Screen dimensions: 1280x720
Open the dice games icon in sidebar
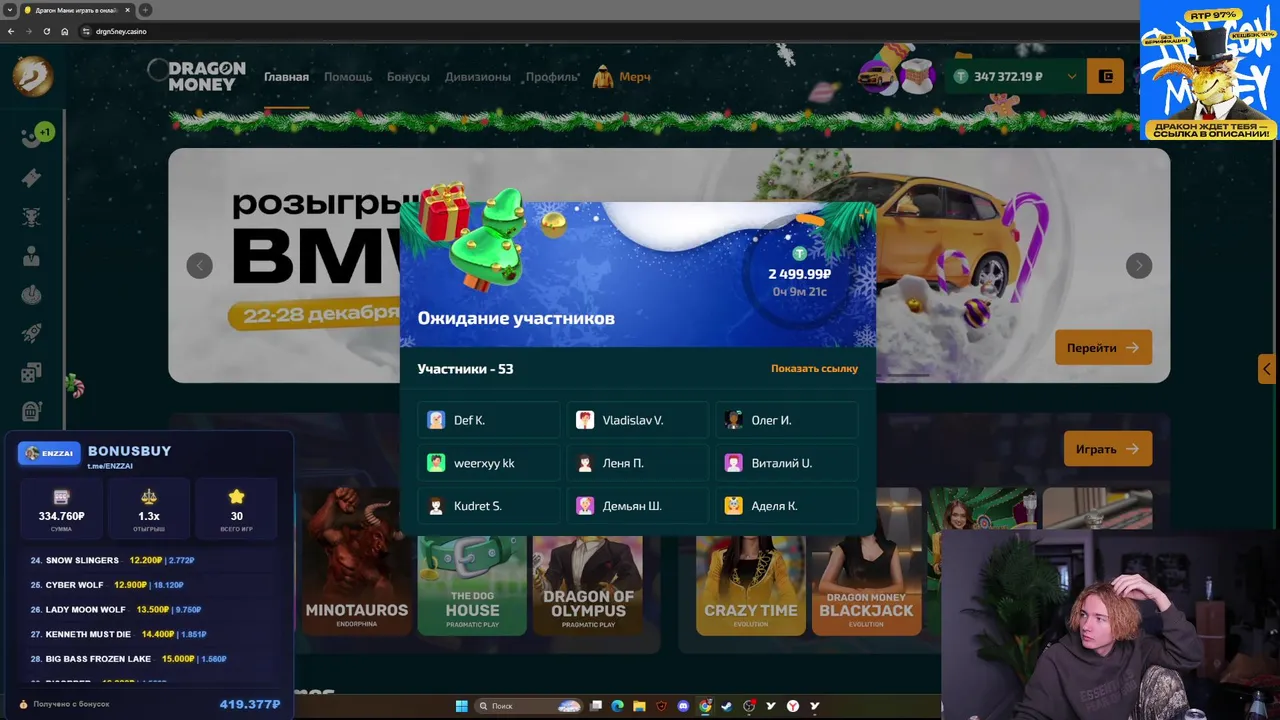31,373
